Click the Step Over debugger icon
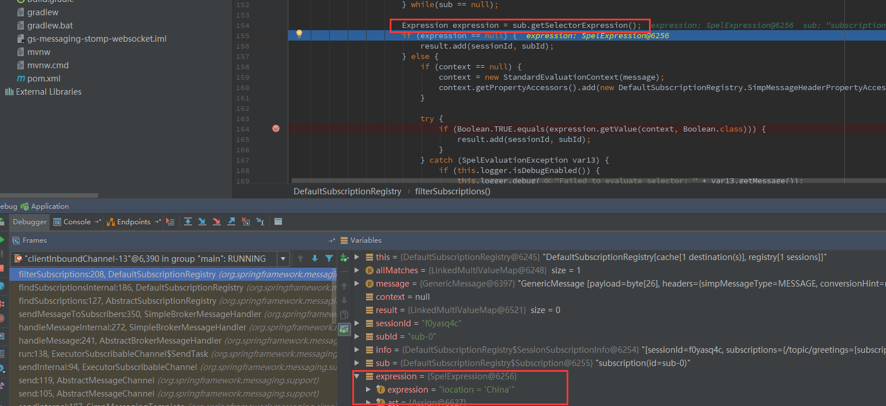Viewport: 886px width, 406px height. (x=187, y=222)
